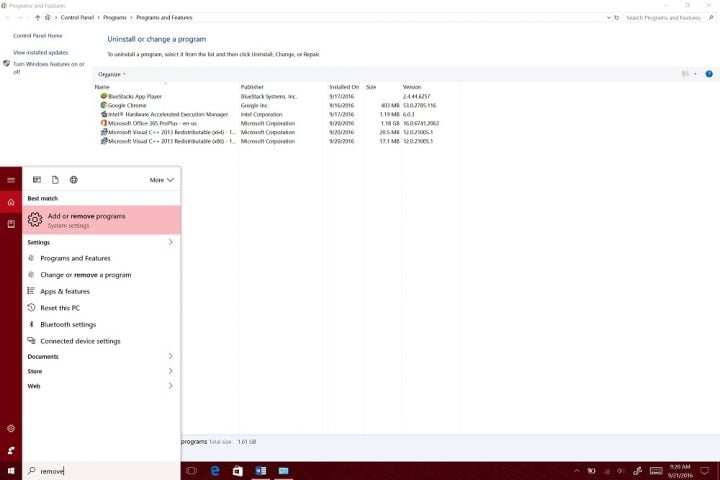Click the Windows Start button

coord(11,471)
